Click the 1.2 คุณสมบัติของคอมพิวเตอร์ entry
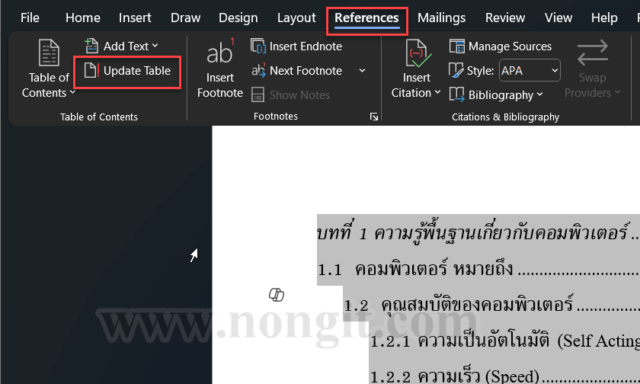Image resolution: width=640 pixels, height=384 pixels. (491, 304)
